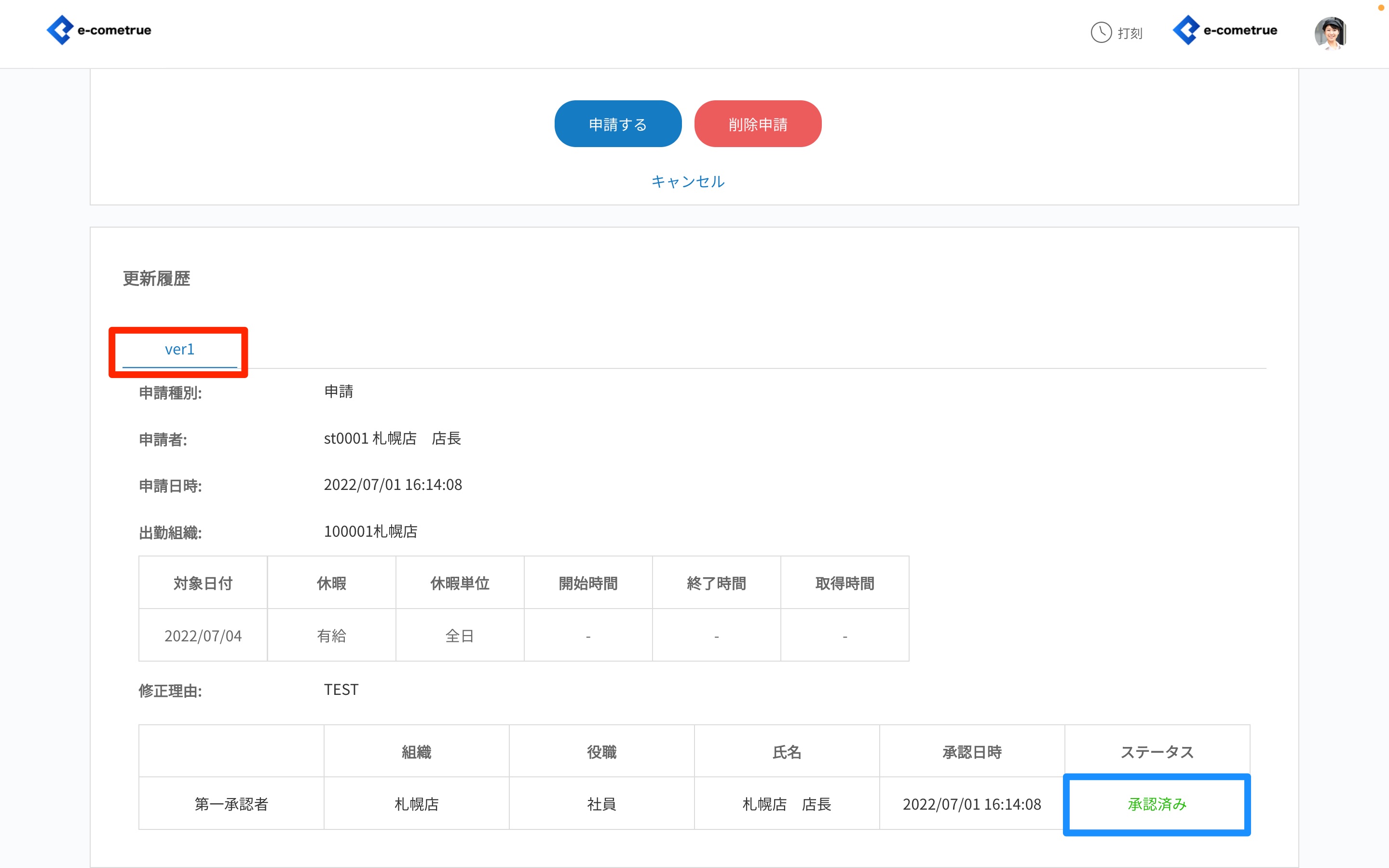Click the e-cometrue logo near avatar
Viewport: 1389px width, 868px height.
[1225, 30]
